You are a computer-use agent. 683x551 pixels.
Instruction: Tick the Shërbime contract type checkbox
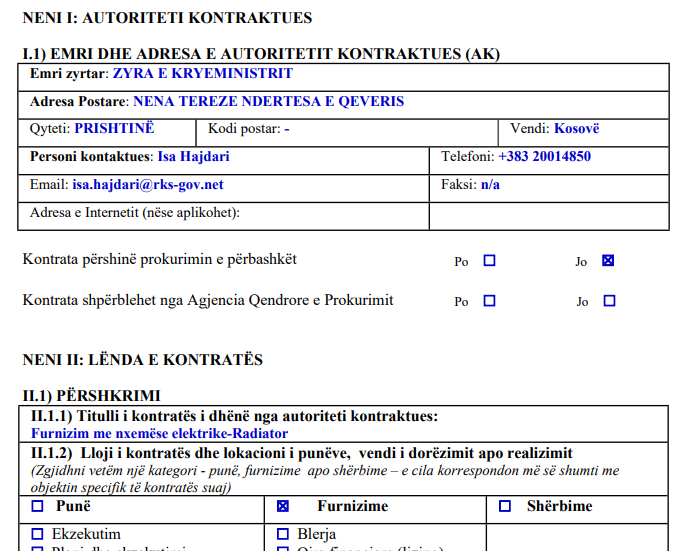[x=505, y=507]
